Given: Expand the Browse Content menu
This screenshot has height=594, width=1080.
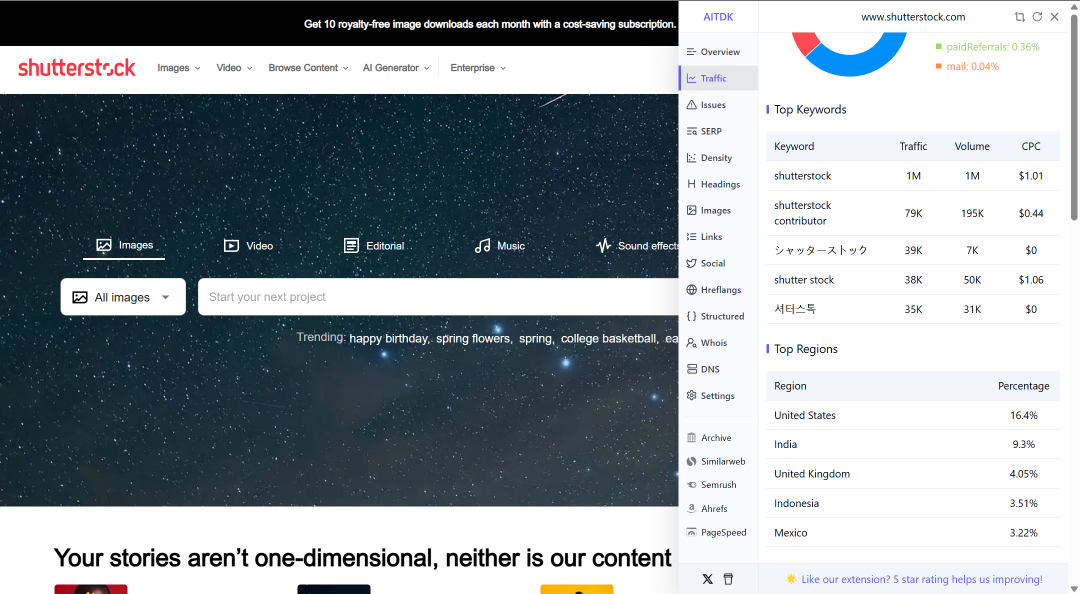Looking at the screenshot, I should tap(308, 68).
